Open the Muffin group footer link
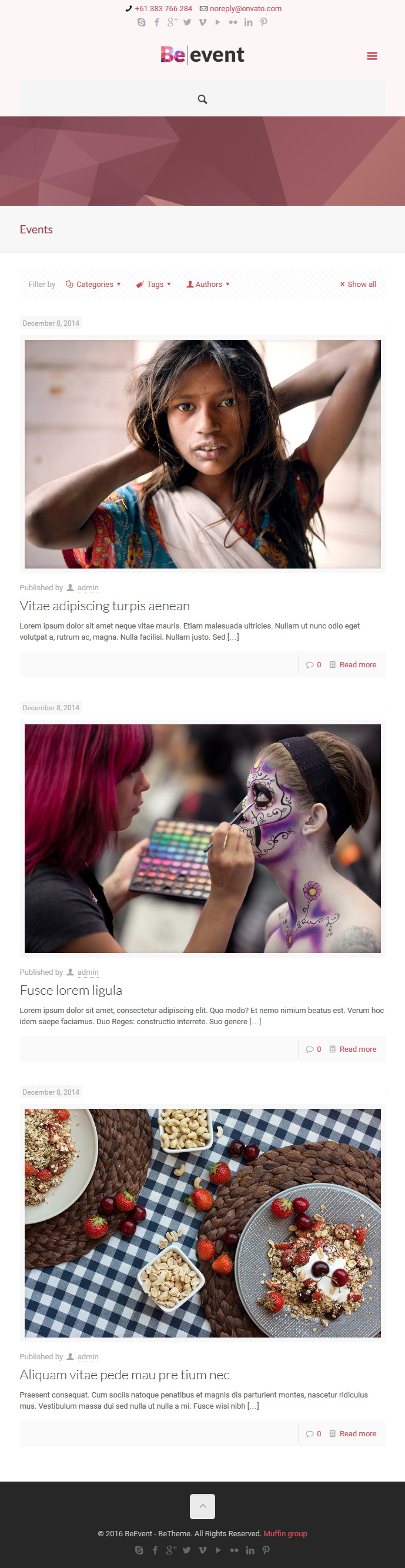 (x=285, y=1533)
